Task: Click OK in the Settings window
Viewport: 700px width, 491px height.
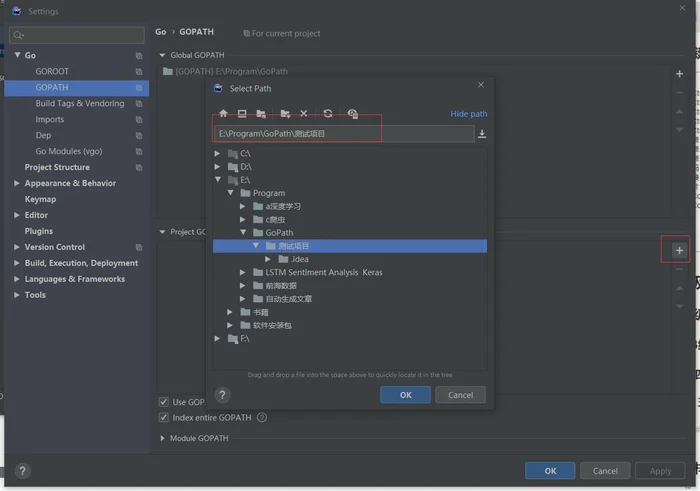Action: tap(550, 471)
